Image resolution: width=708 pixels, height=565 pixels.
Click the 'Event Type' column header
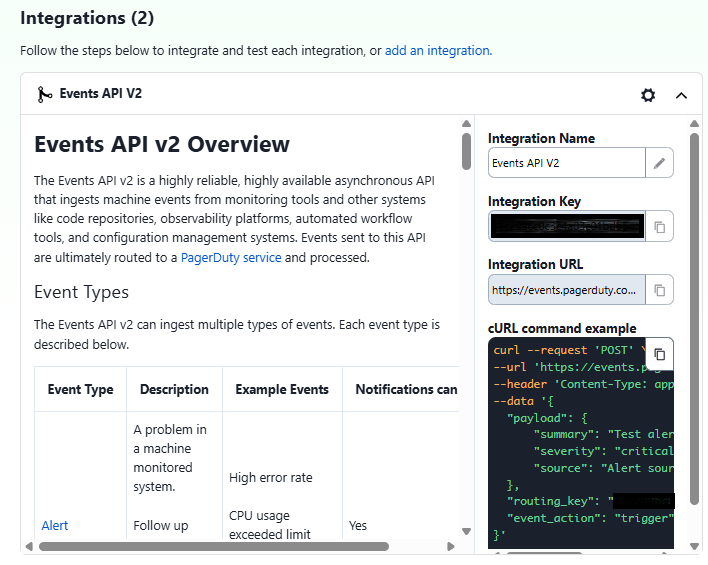pos(80,389)
